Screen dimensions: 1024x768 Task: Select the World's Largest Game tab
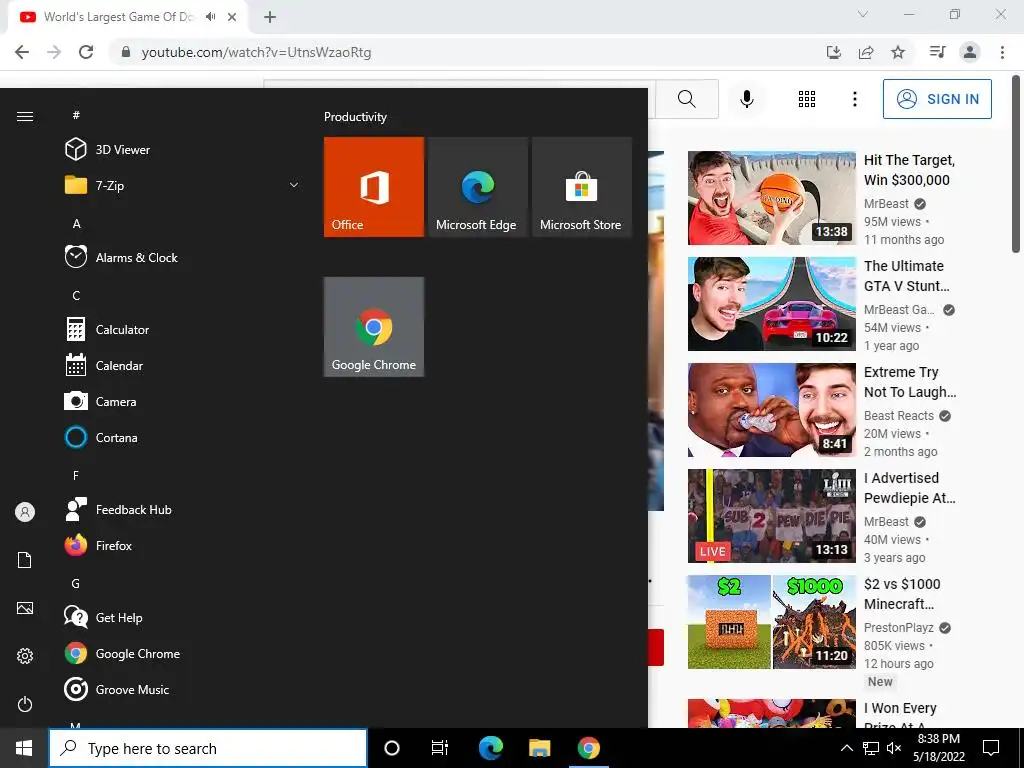[127, 17]
